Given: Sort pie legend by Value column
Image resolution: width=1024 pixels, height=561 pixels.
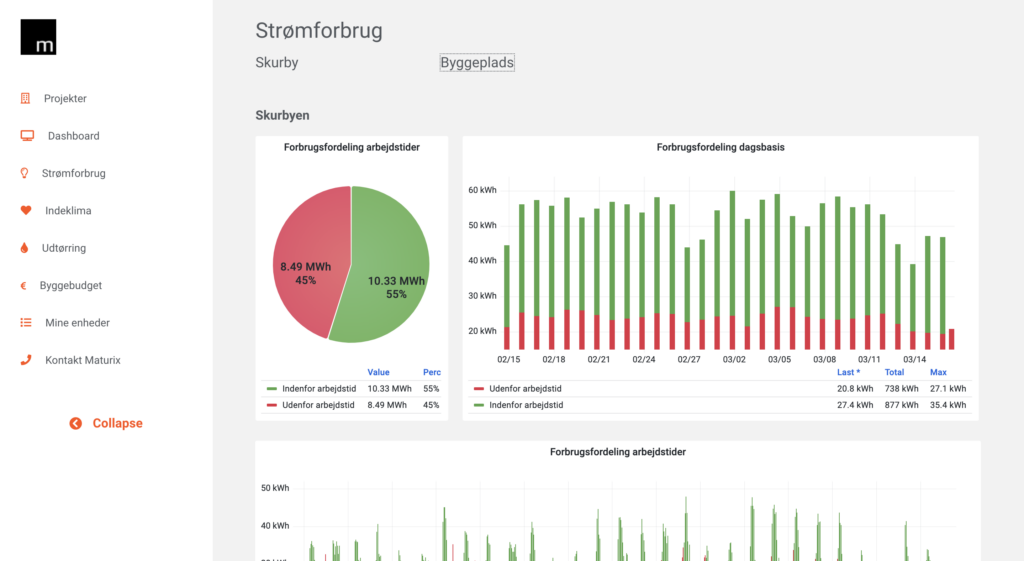Looking at the screenshot, I should (x=378, y=372).
